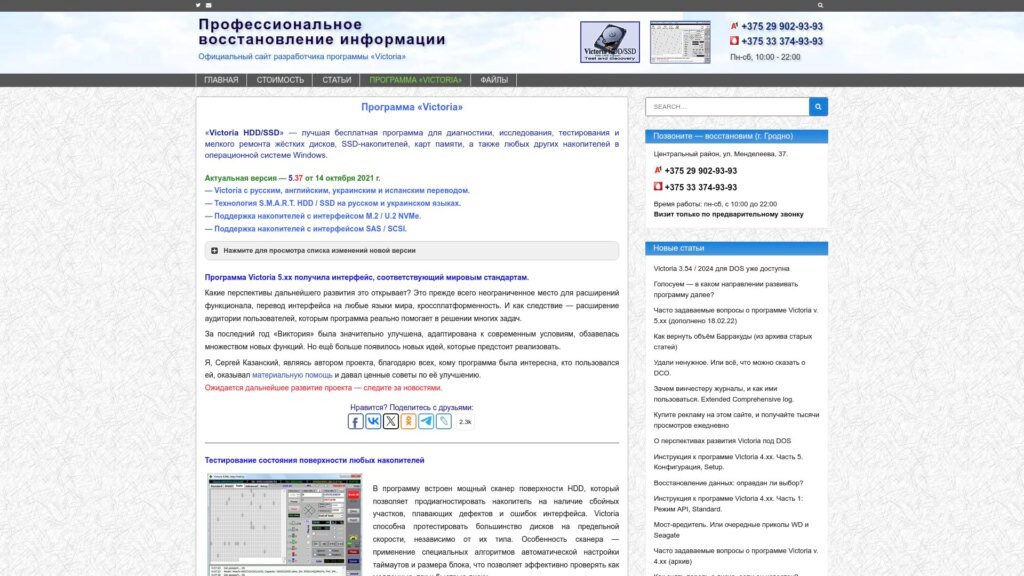
Task: Click the share counter 2.3k
Action: 465,422
